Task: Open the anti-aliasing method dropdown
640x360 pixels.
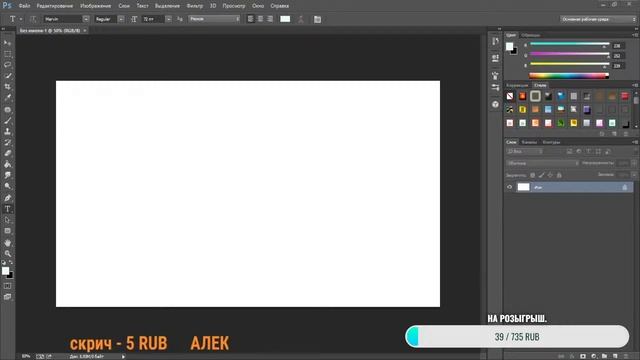Action: pyautogui.click(x=214, y=19)
